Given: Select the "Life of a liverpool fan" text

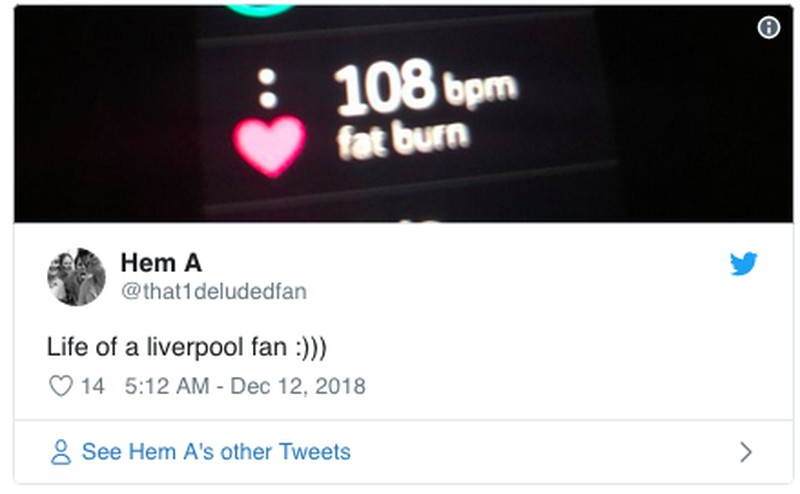Looking at the screenshot, I should coord(168,347).
